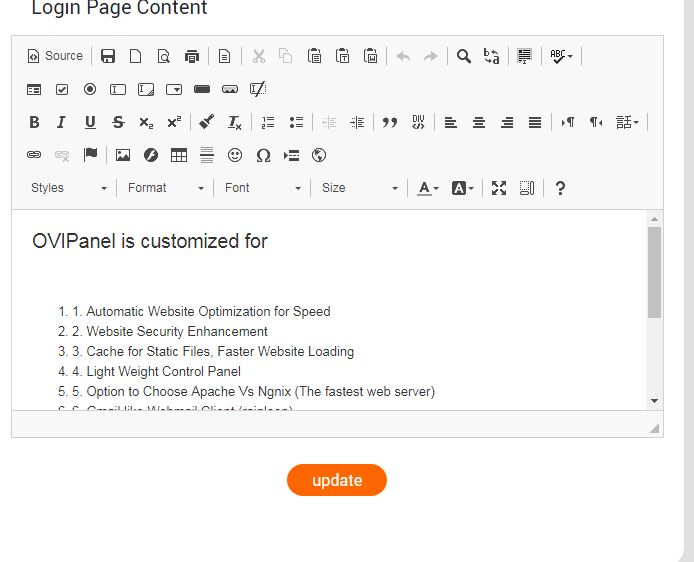Insert Page Break icon
694x562 pixels.
pos(291,155)
